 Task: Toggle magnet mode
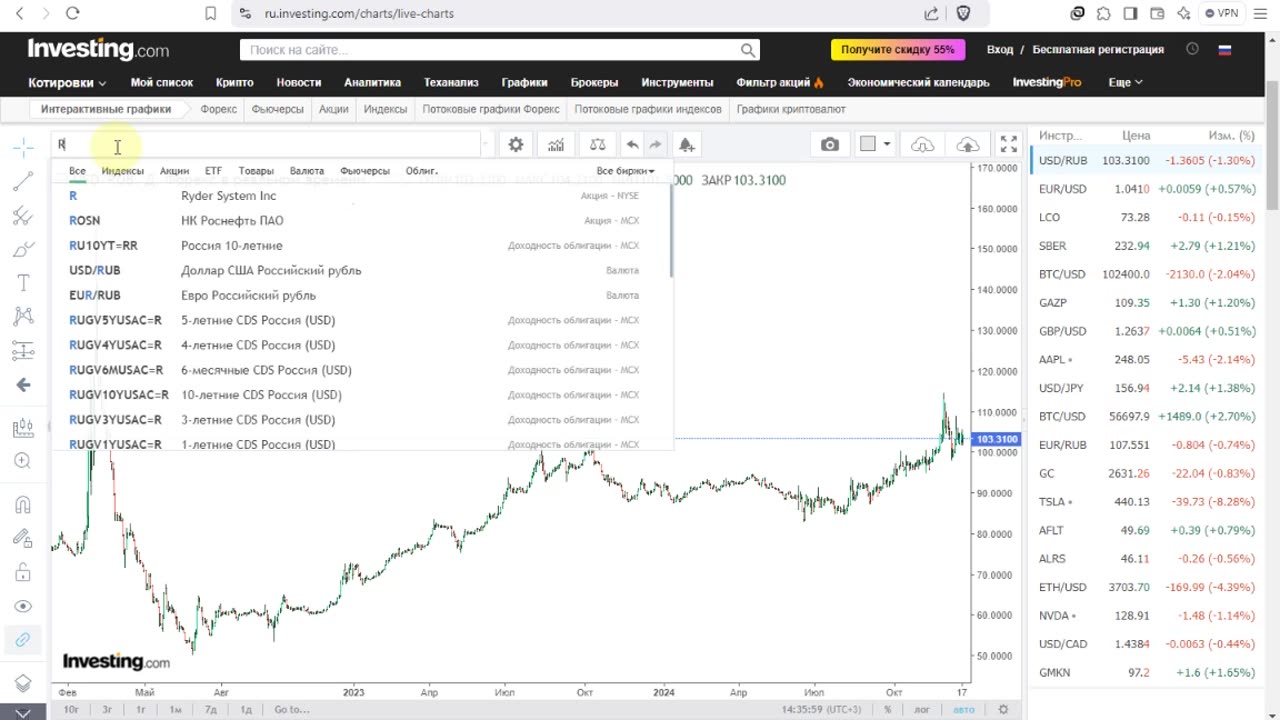pos(23,504)
